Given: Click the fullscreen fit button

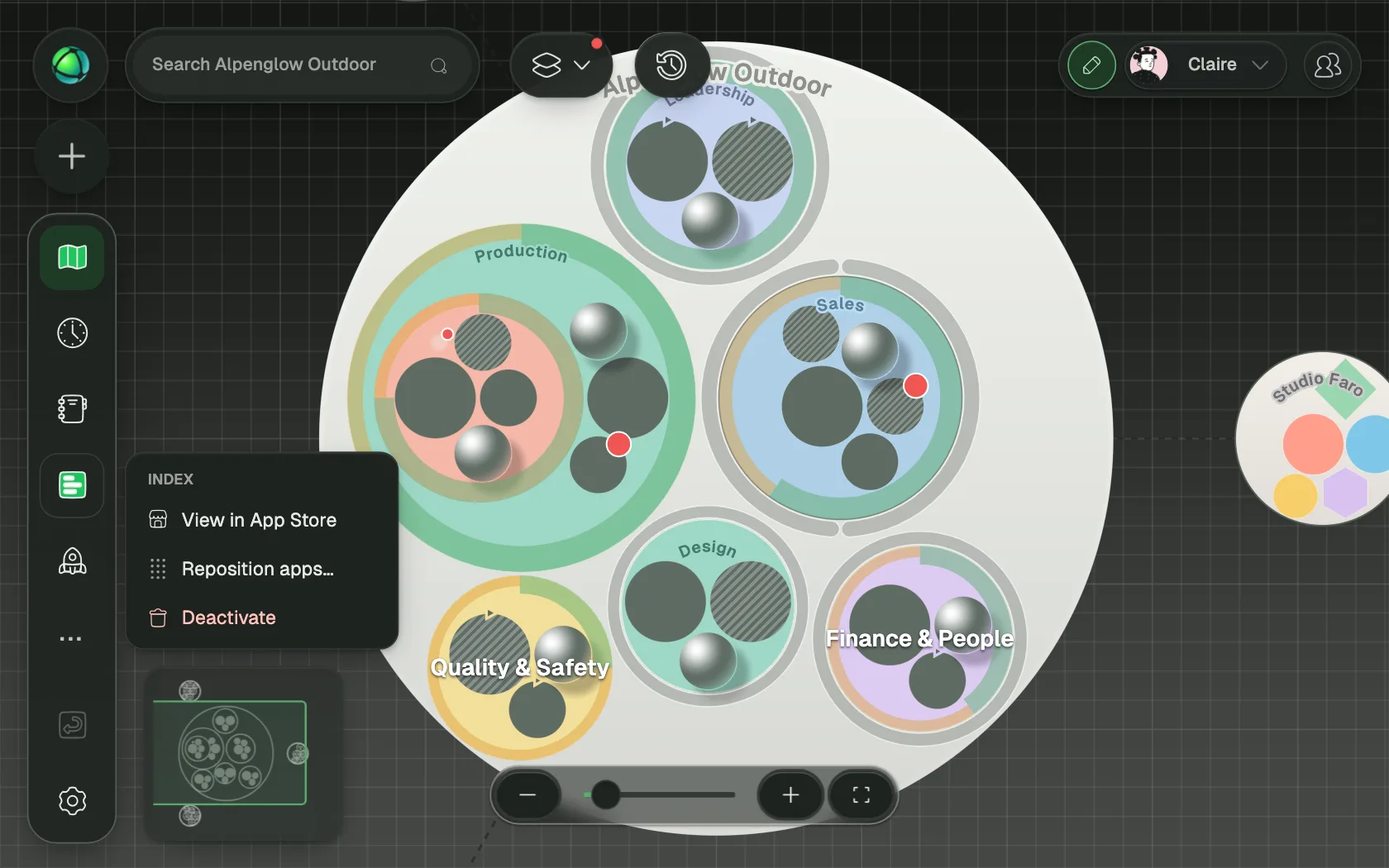Looking at the screenshot, I should (862, 795).
